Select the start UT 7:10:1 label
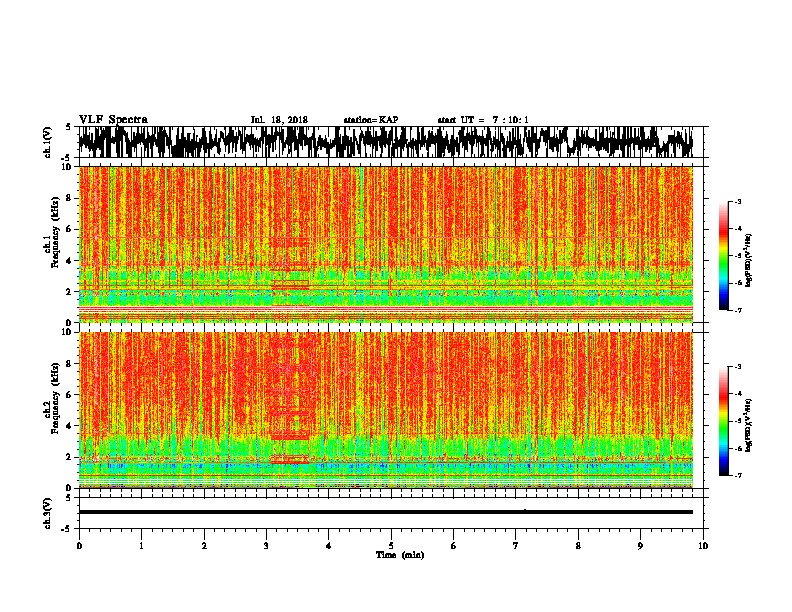792x612 pixels. click(483, 120)
